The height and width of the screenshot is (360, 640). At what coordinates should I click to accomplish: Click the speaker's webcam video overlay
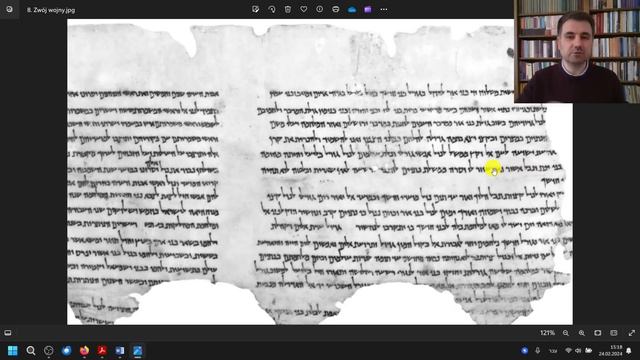point(577,51)
